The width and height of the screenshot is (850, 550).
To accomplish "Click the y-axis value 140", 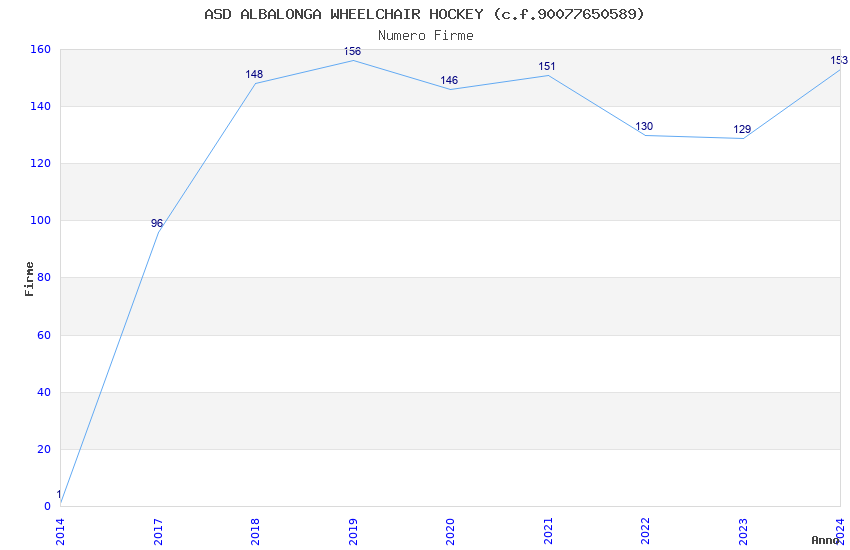I will [41, 107].
